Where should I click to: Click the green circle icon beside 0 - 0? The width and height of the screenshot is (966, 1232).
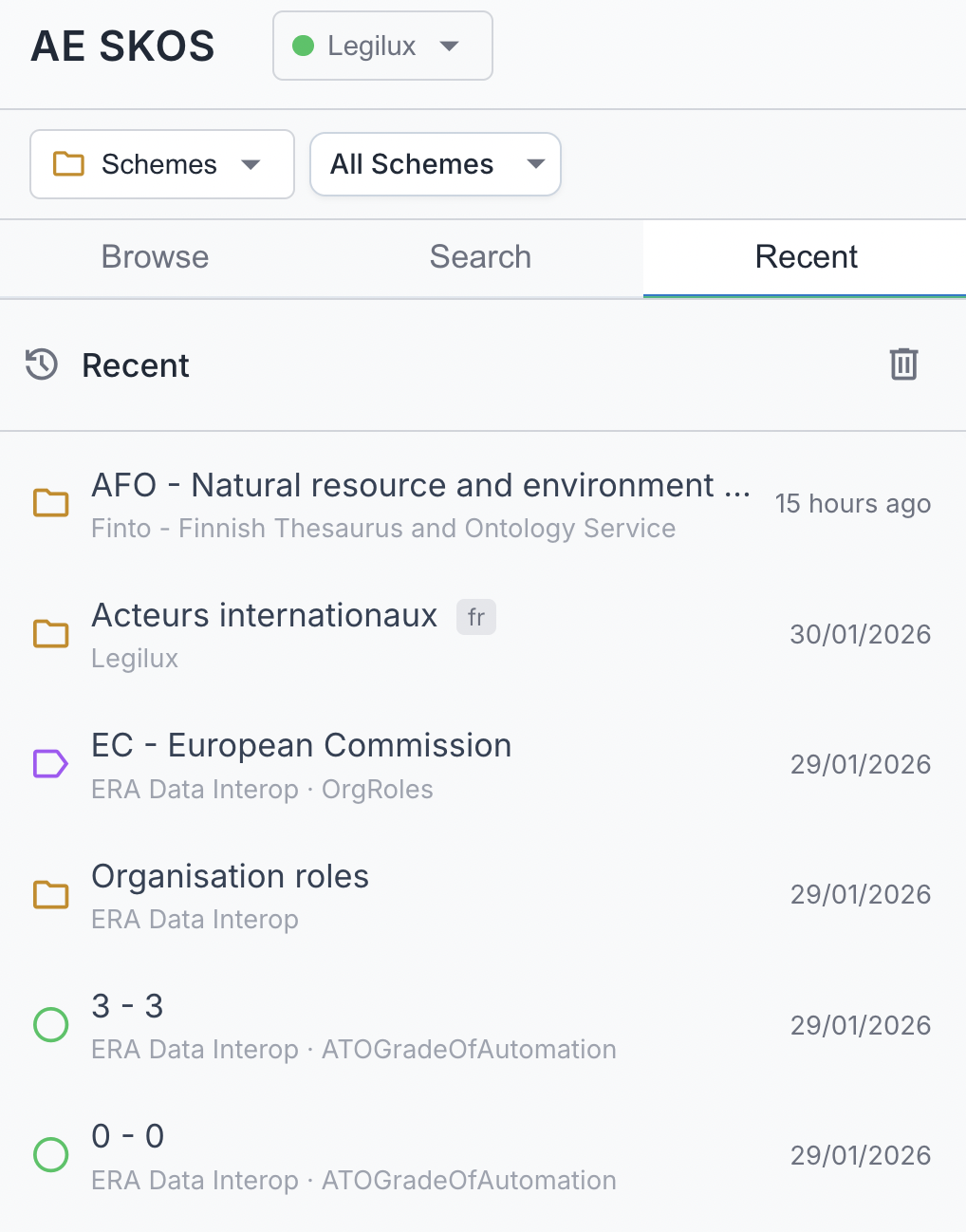(x=51, y=1155)
